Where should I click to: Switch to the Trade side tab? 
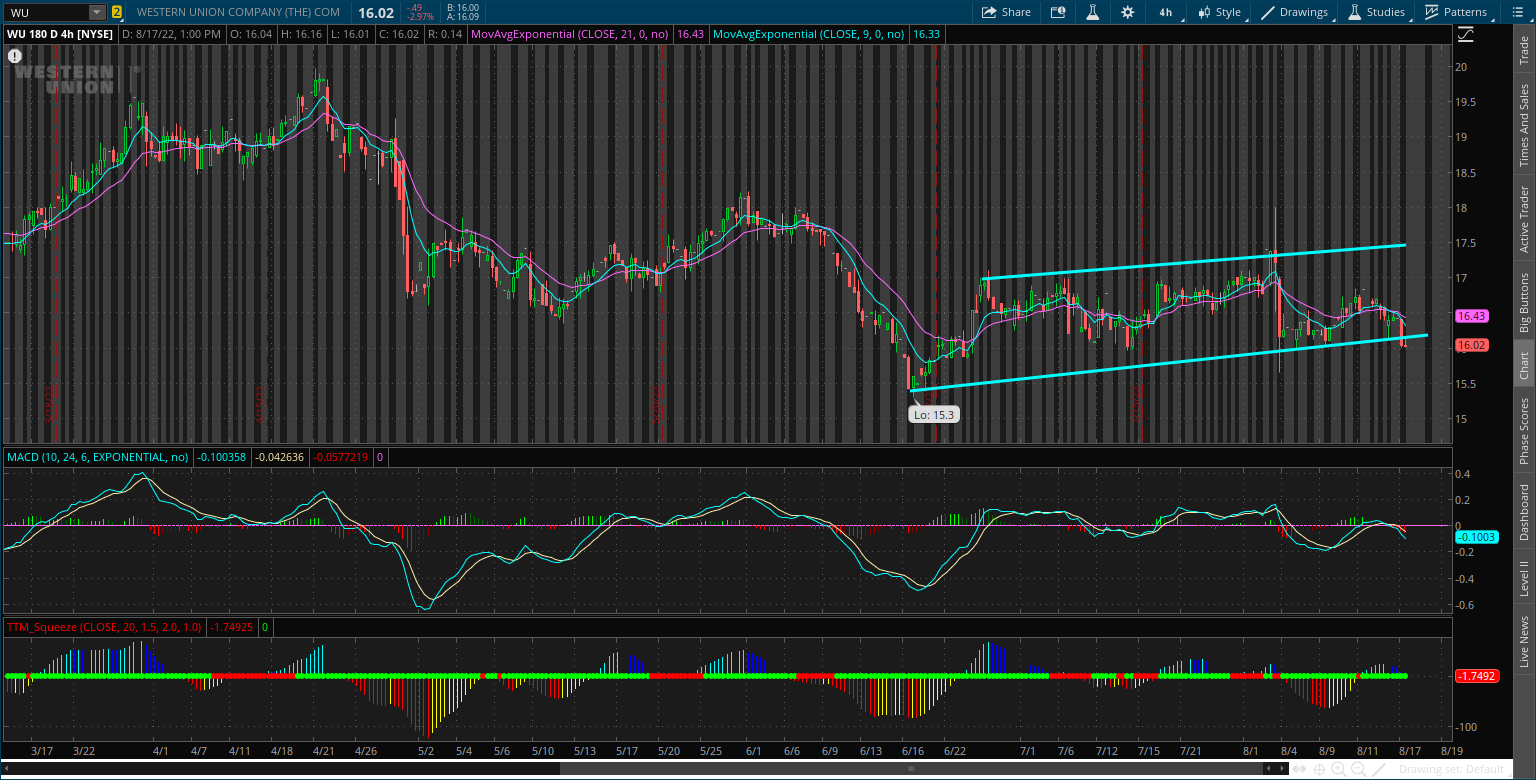pos(1524,50)
